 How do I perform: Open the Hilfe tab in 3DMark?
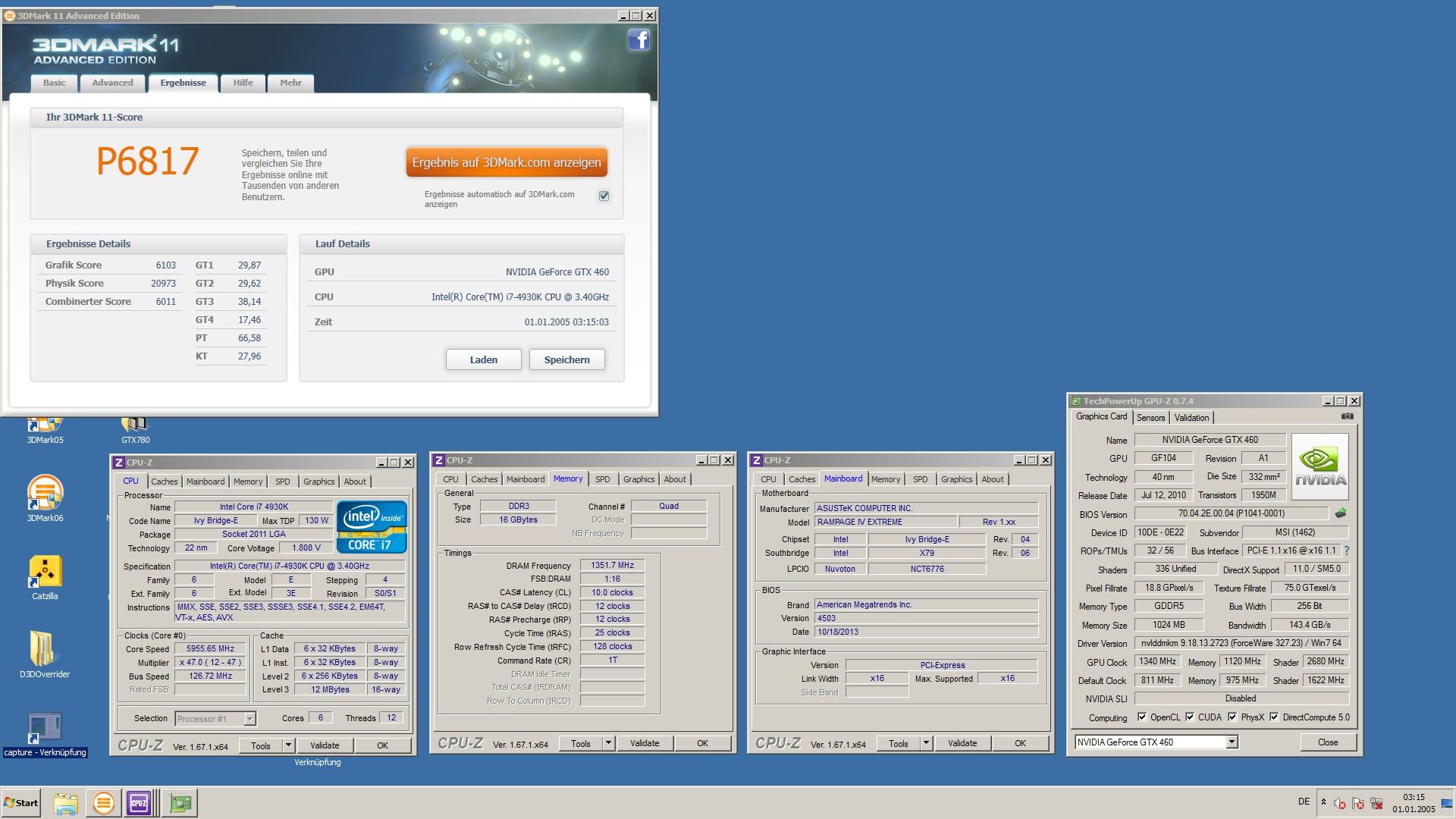click(243, 83)
